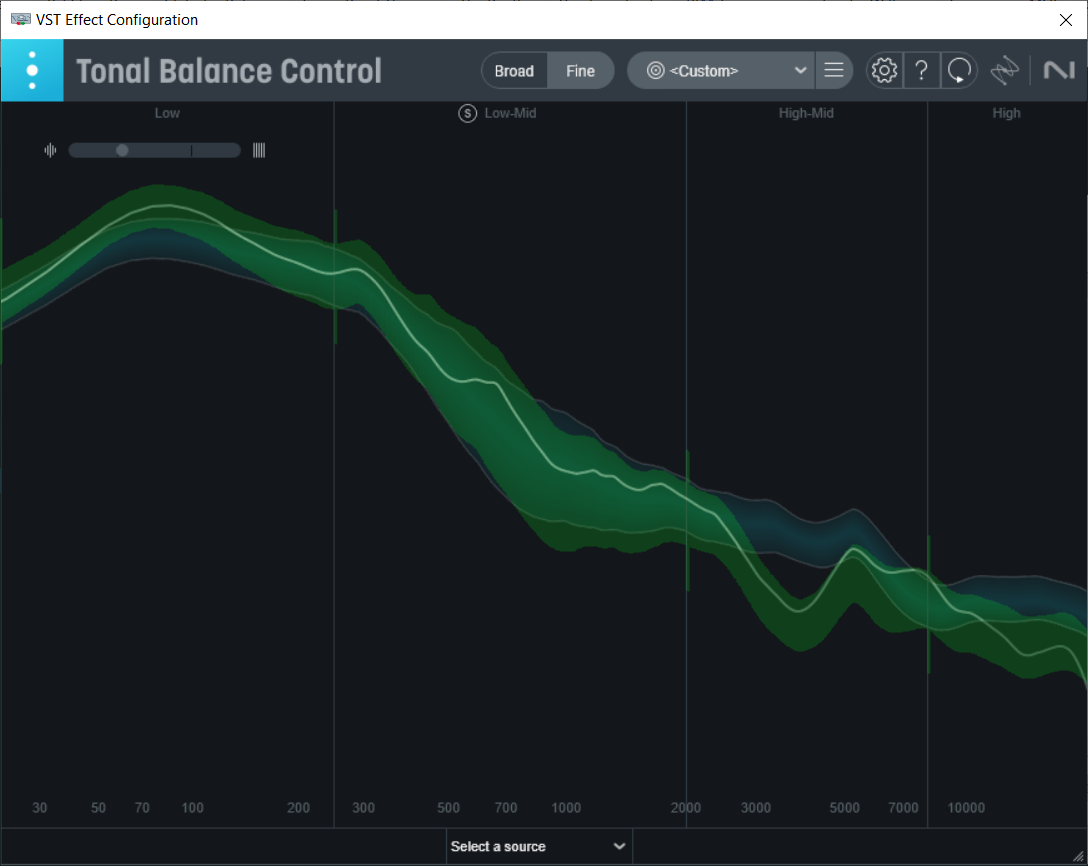The image size is (1088, 866).
Task: Click the High-Mid band label
Action: pyautogui.click(x=806, y=113)
